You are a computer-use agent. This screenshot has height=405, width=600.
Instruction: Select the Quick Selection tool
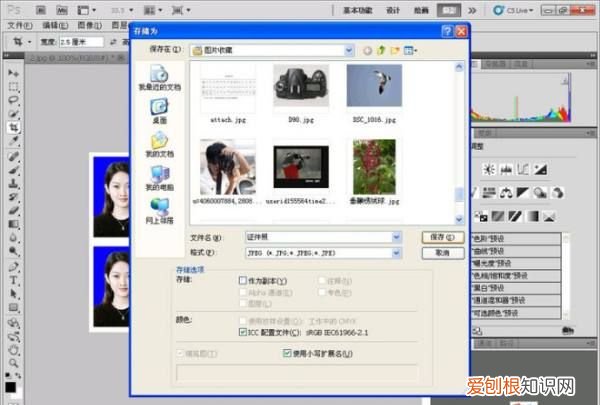coord(13,114)
